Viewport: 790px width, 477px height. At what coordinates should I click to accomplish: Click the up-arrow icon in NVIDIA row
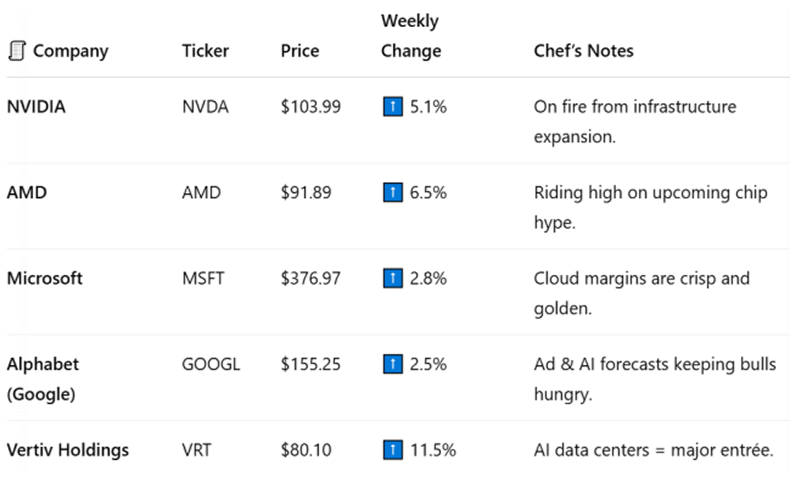(x=393, y=107)
